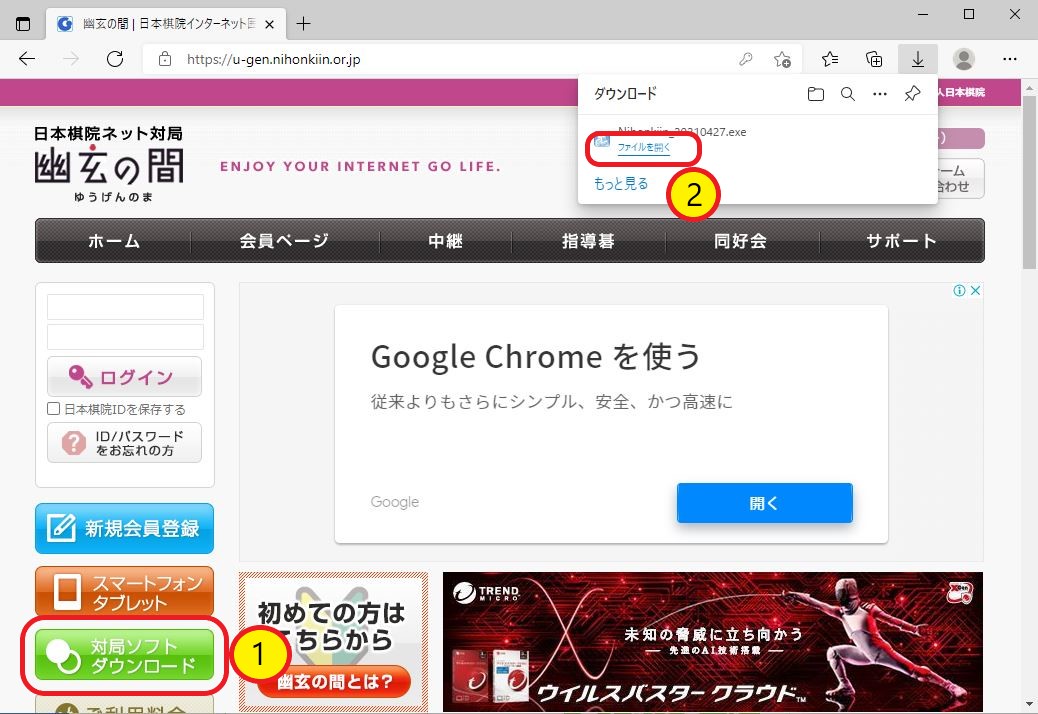Screen dimensions: 1038x714
Task: Open downloads folder icon in download panel
Action: pyautogui.click(x=816, y=94)
